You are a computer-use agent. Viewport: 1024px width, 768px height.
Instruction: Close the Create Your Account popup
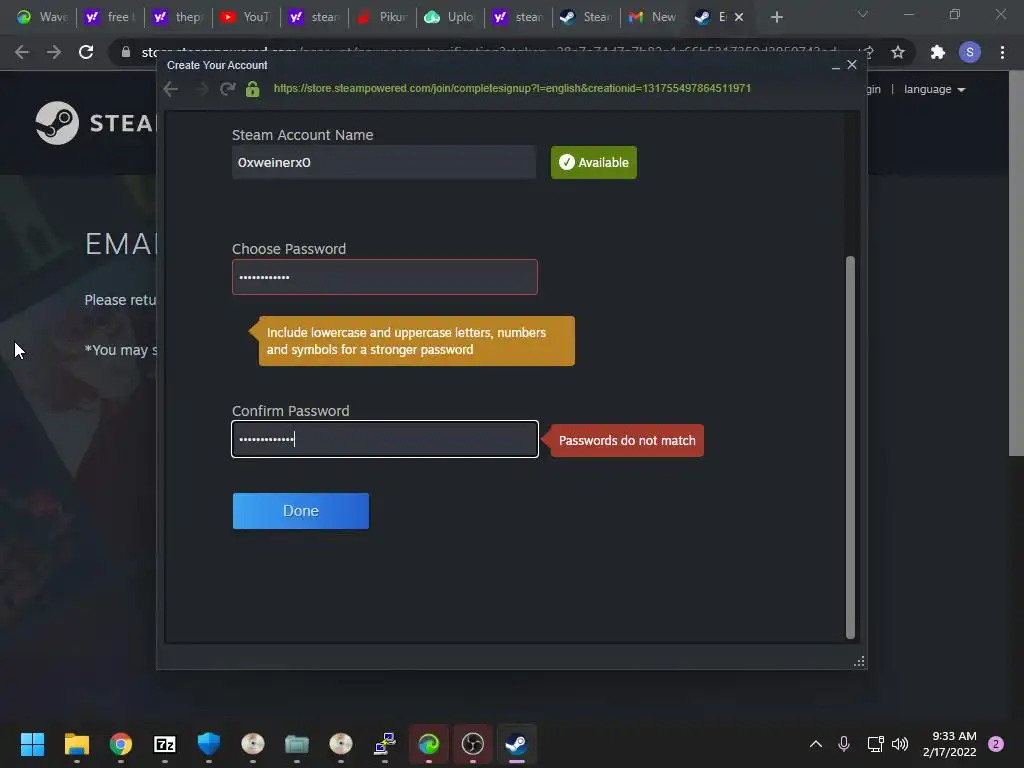[852, 65]
